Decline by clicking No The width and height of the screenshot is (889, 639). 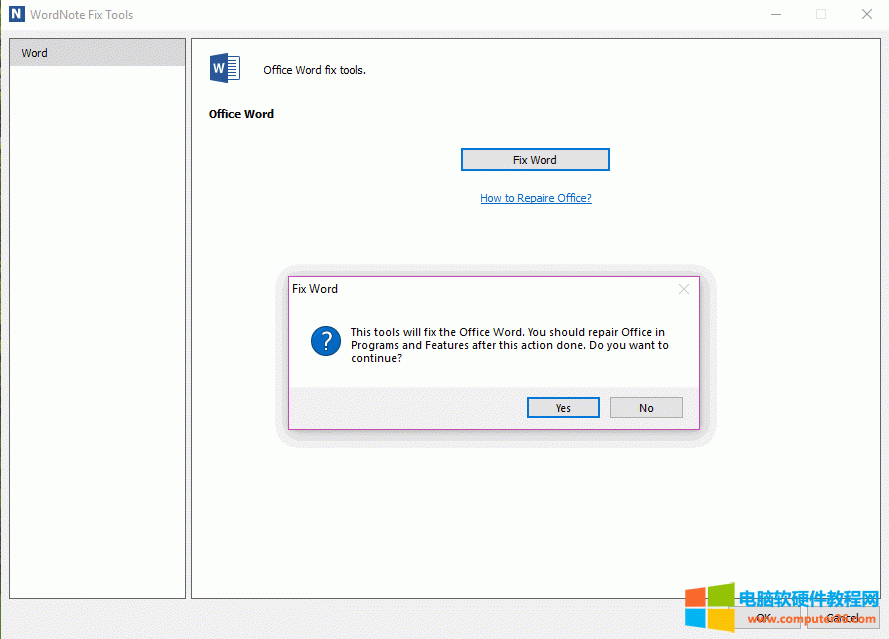[x=646, y=408]
